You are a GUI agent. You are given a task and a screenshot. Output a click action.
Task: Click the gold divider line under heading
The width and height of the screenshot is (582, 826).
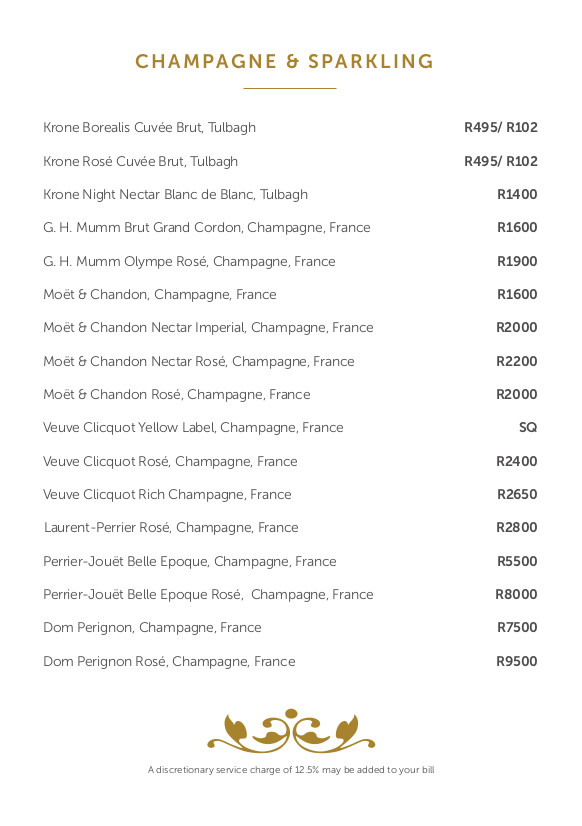coord(290,88)
